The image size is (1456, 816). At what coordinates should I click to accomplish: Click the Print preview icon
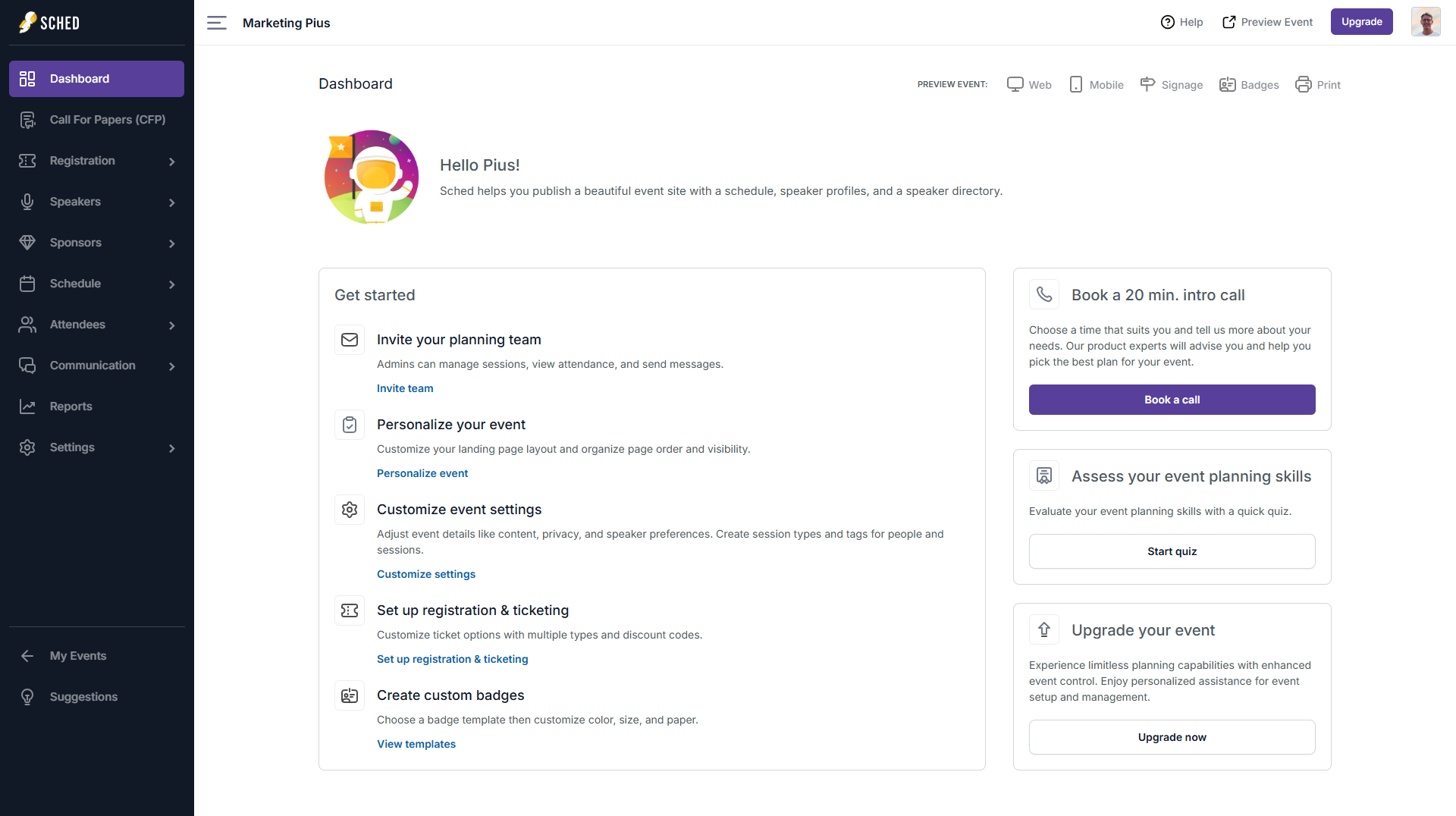click(x=1304, y=84)
